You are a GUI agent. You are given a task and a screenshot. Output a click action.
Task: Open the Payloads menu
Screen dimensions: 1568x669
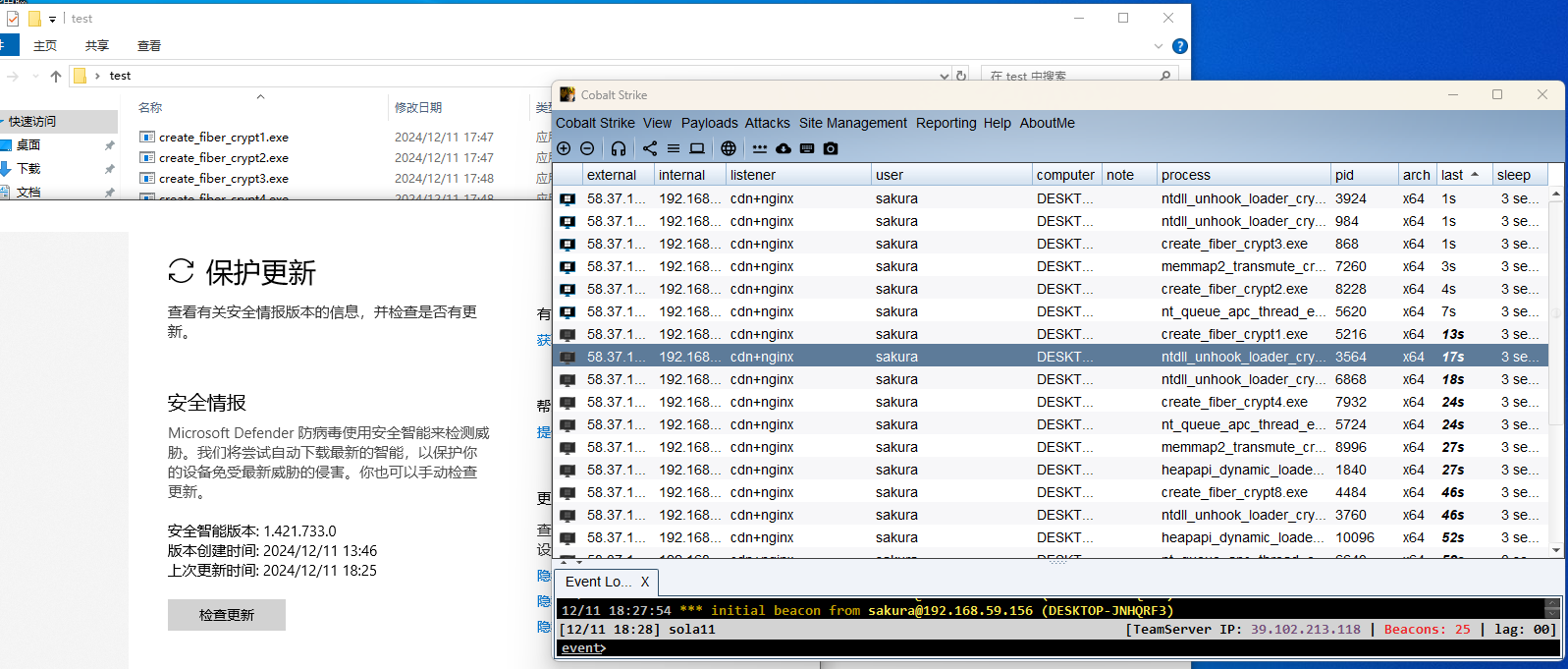click(x=709, y=123)
